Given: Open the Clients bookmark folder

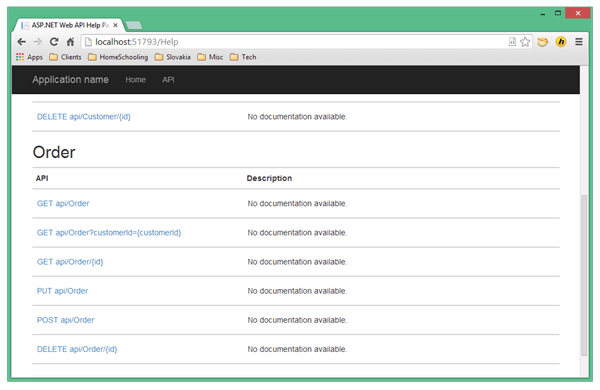Looking at the screenshot, I should [65, 57].
